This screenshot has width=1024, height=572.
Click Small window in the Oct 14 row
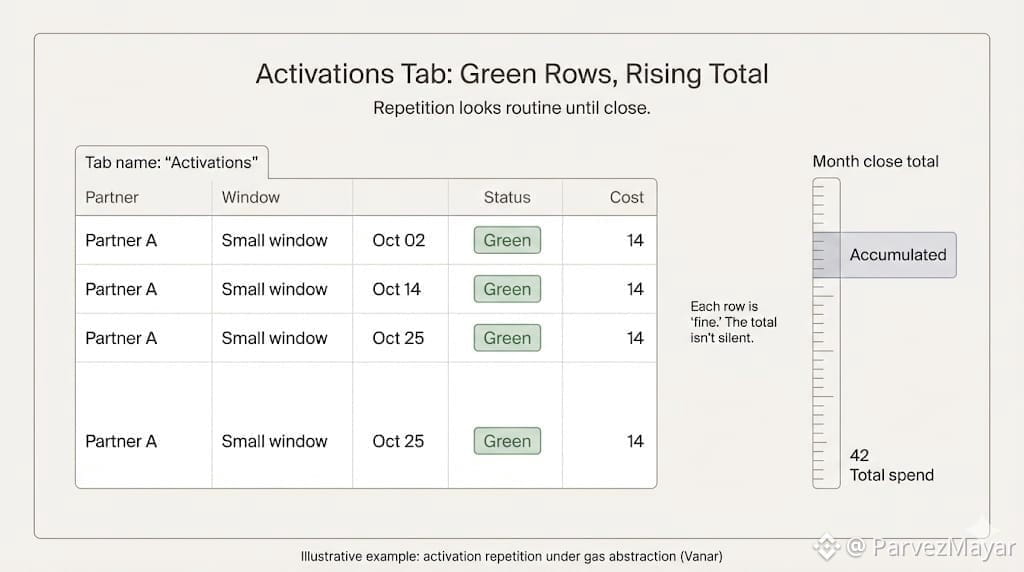pyautogui.click(x=274, y=289)
